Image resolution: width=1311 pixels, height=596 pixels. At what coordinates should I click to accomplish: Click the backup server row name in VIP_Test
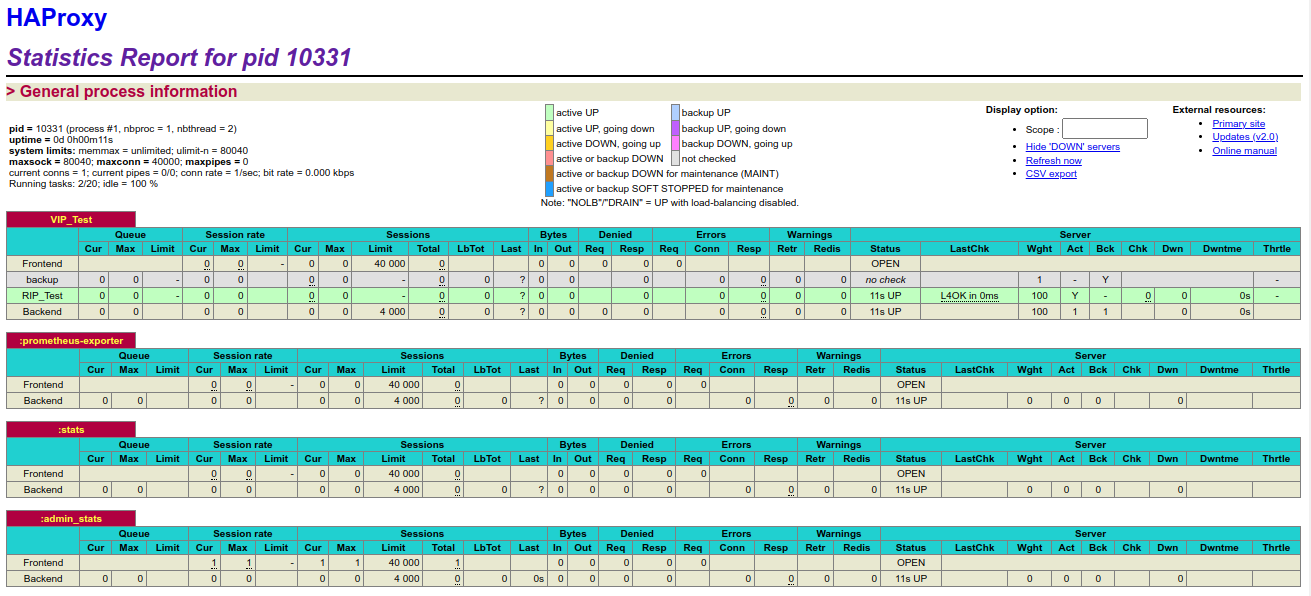point(43,280)
